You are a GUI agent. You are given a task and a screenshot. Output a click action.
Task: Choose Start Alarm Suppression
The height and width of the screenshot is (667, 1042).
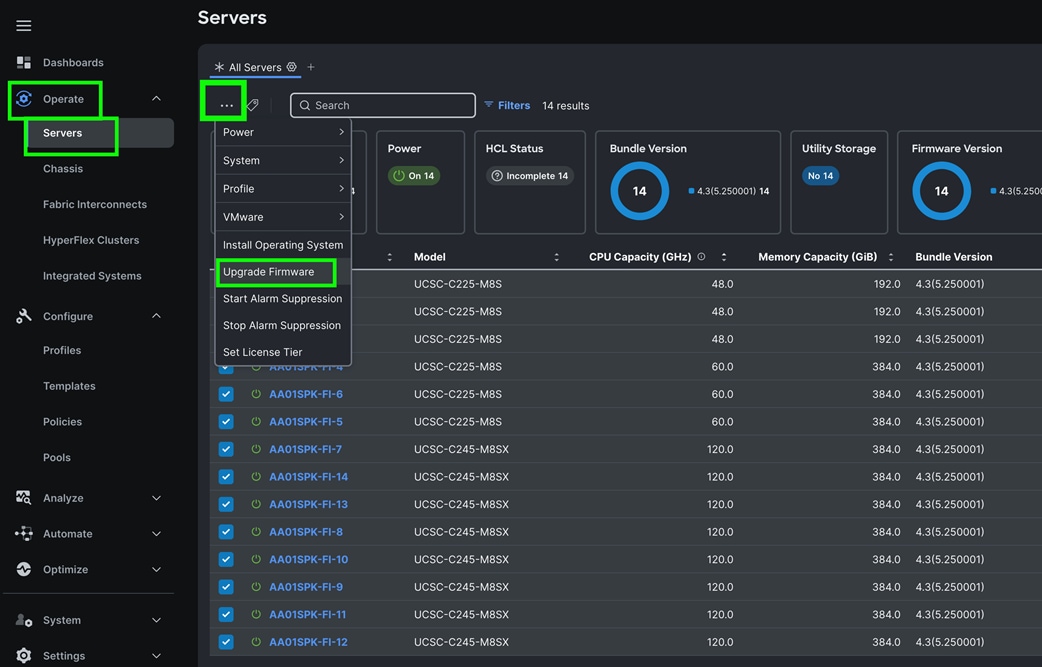[x=283, y=298]
